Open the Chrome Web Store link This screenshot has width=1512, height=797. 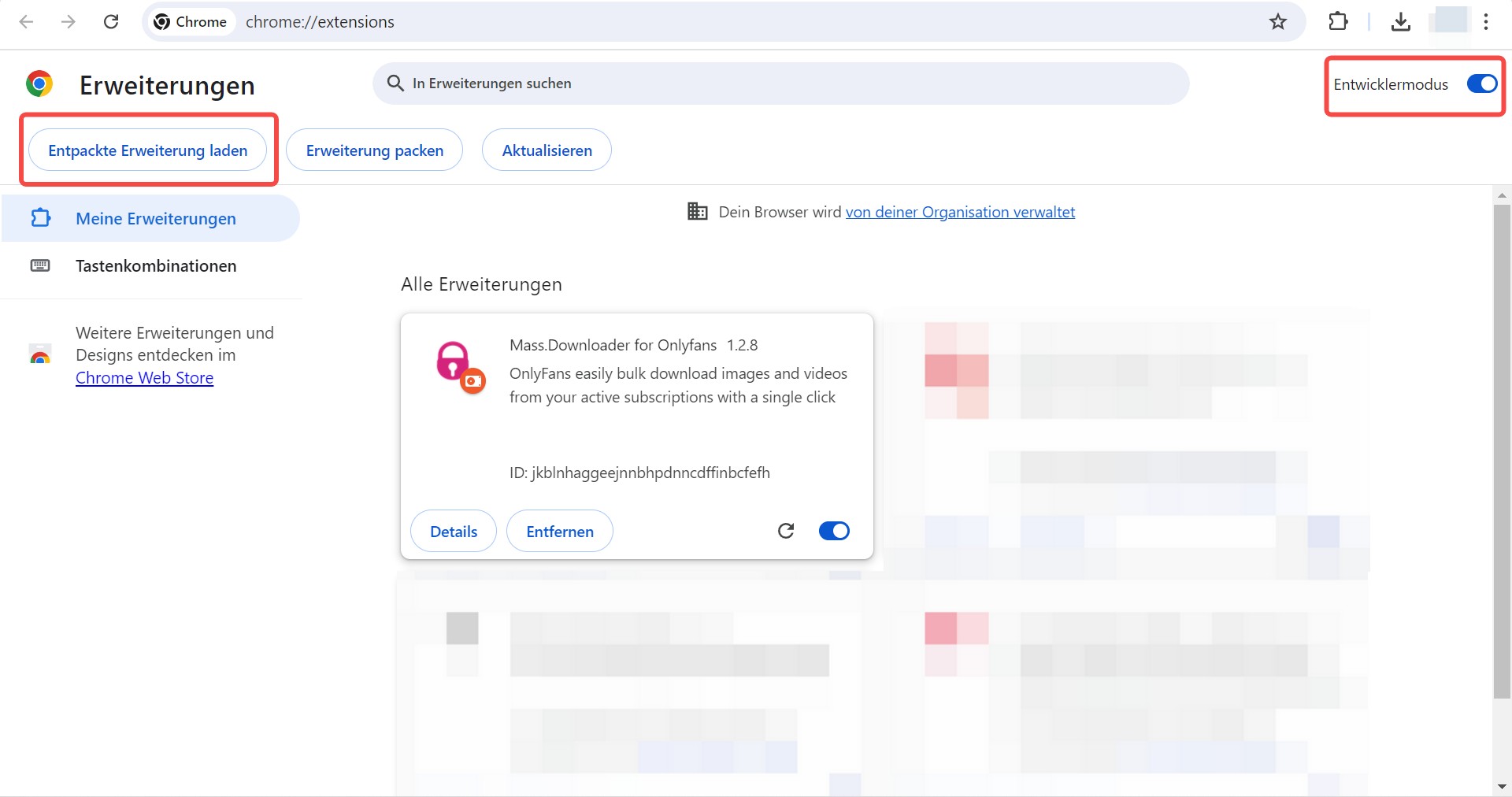(x=144, y=378)
